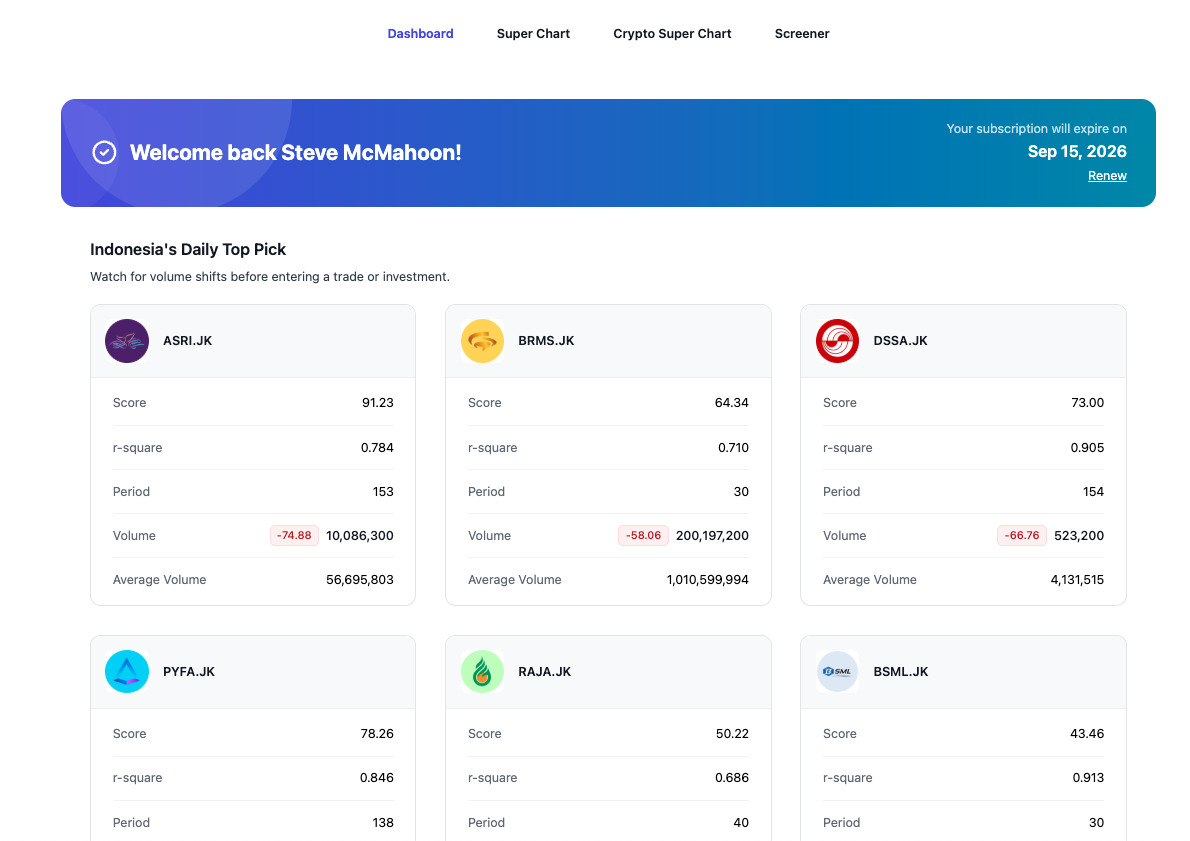The image size is (1190, 841).
Task: Click the RAJA.JK green flame logo
Action: click(482, 671)
